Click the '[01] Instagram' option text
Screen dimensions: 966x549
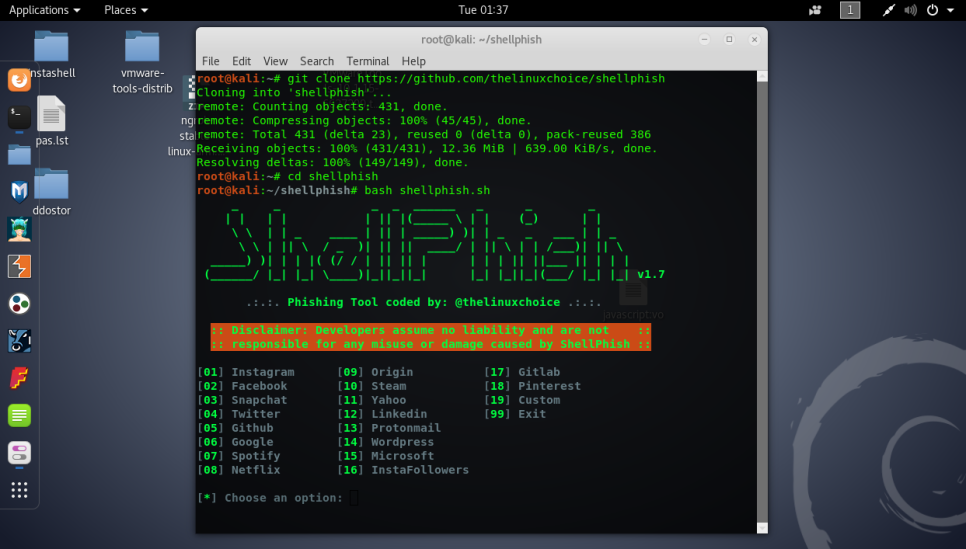246,372
